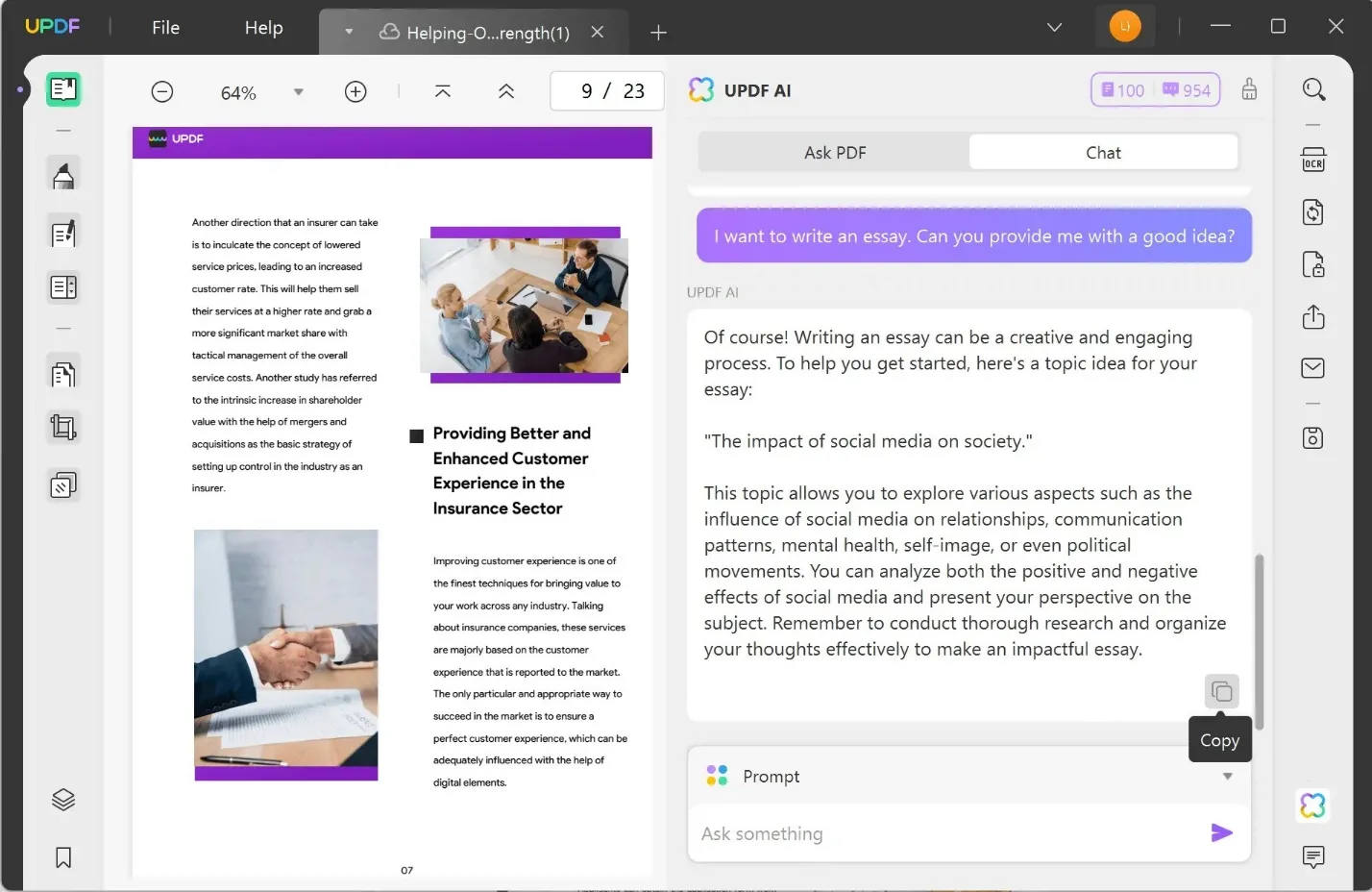
Task: Open the Crop Pages tool
Action: tap(63, 427)
